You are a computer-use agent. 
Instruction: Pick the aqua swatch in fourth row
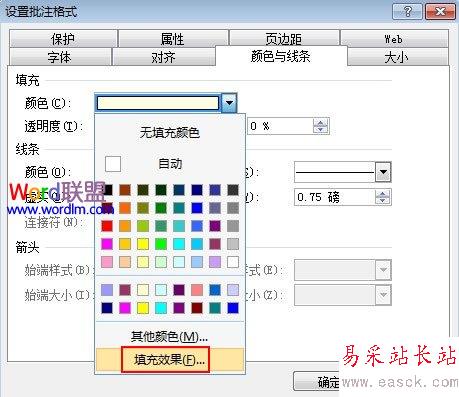click(x=179, y=244)
